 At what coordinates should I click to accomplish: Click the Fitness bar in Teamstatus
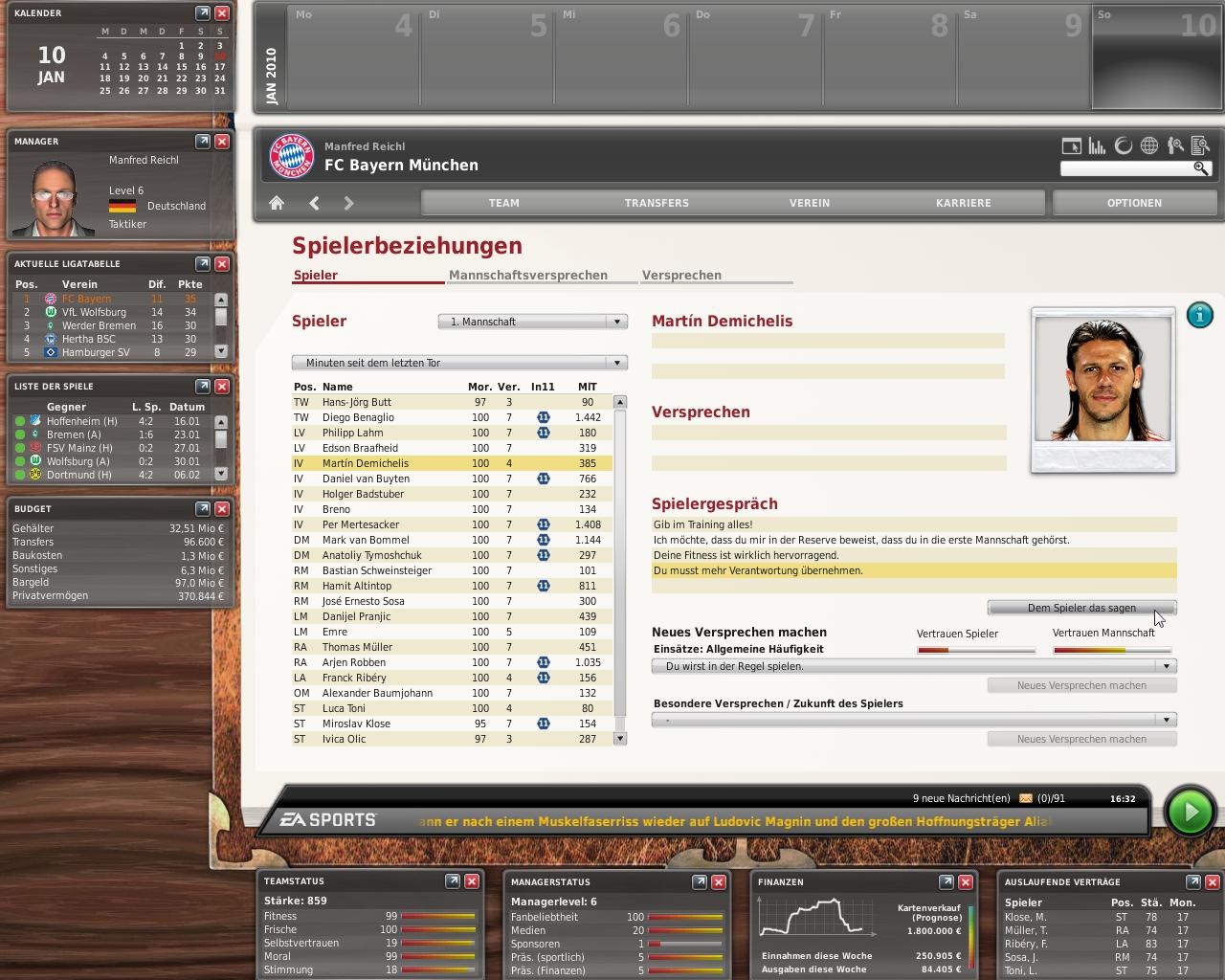pos(438,917)
